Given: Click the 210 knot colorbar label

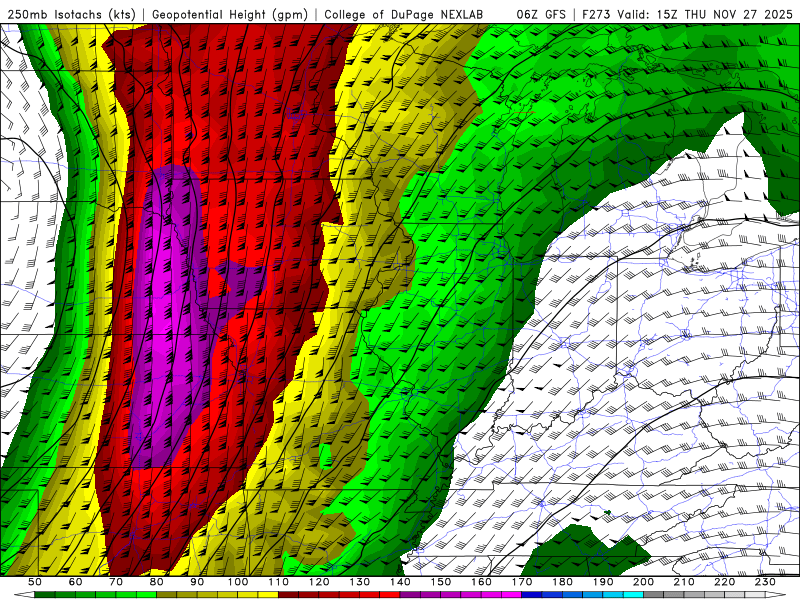Looking at the screenshot, I should point(684,582).
